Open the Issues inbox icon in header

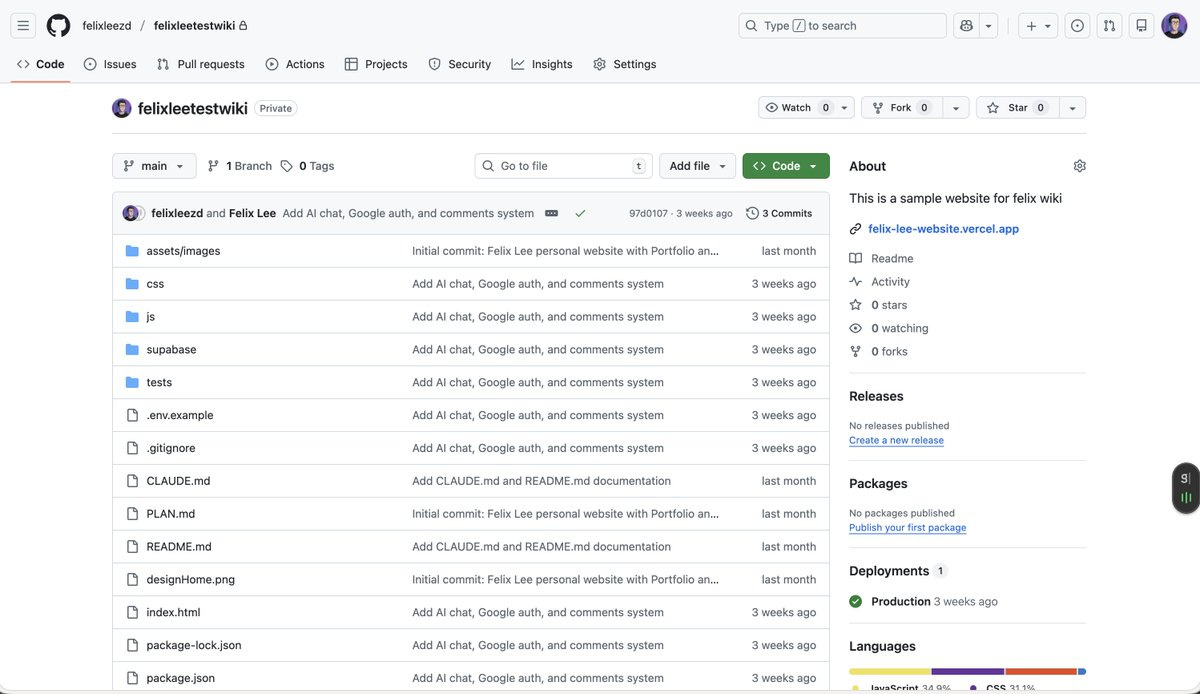pyautogui.click(x=1077, y=26)
